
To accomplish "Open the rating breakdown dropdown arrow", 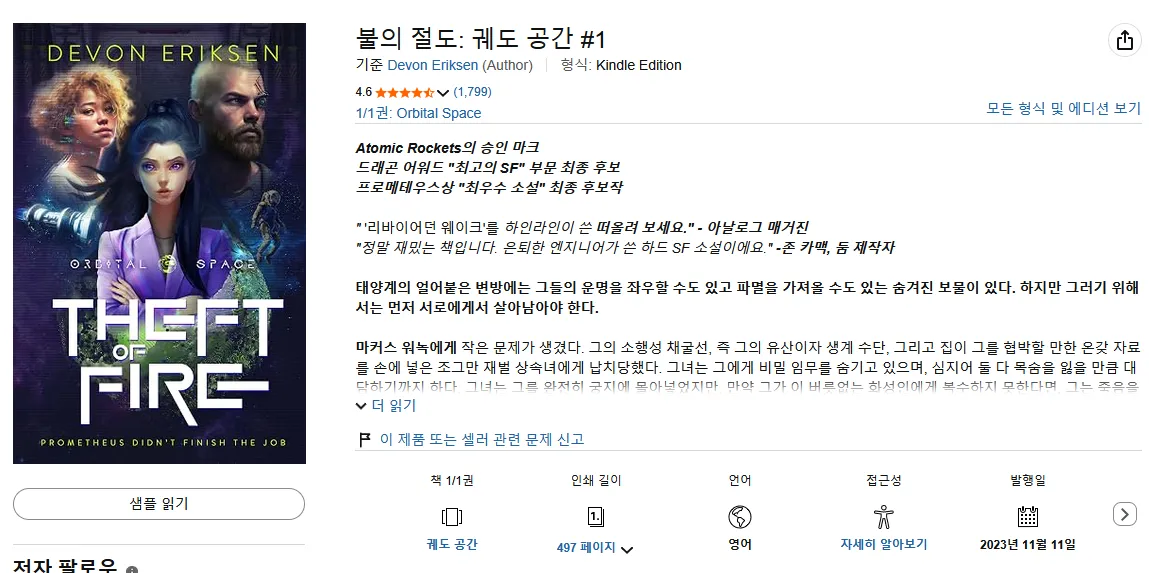I will pyautogui.click(x=443, y=93).
